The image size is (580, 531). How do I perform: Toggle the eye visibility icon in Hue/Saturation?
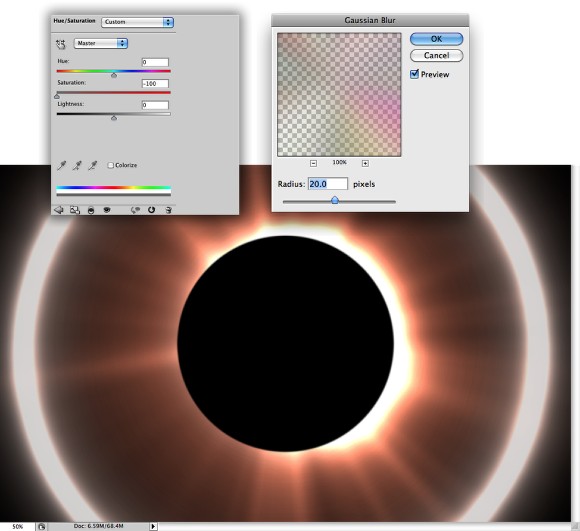107,210
